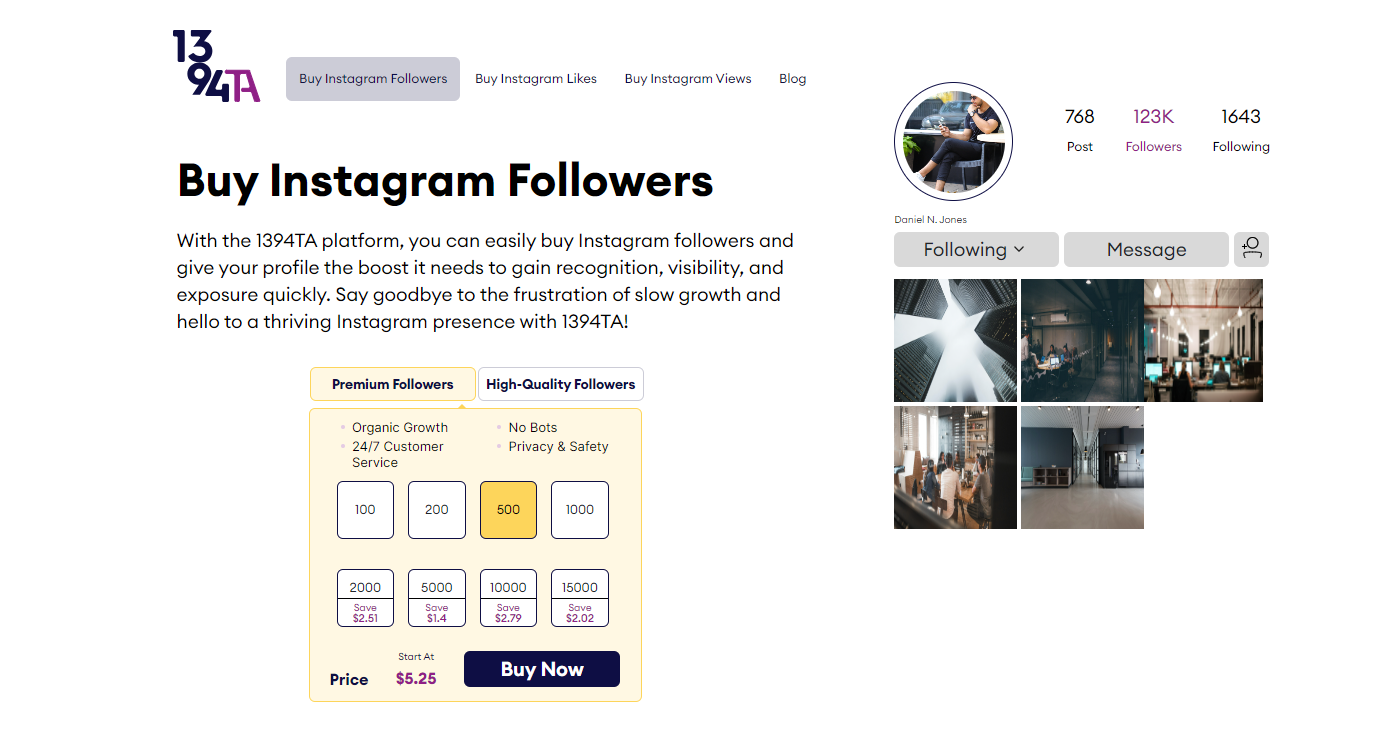Select the 500 followers option

coord(508,510)
